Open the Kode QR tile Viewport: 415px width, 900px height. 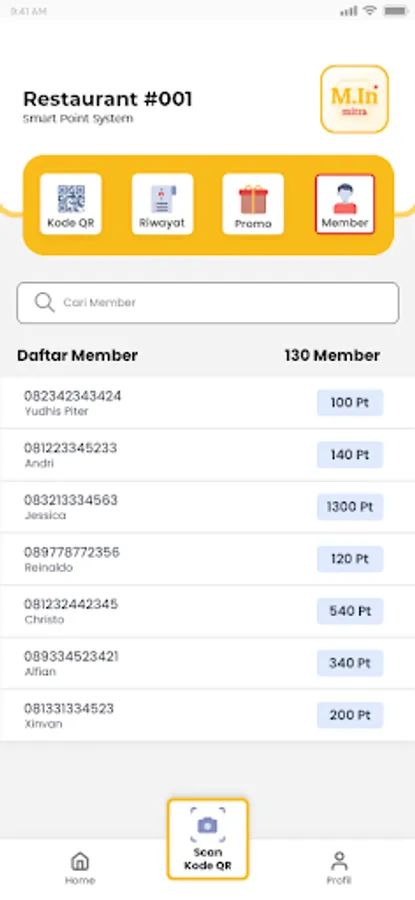coord(71,204)
